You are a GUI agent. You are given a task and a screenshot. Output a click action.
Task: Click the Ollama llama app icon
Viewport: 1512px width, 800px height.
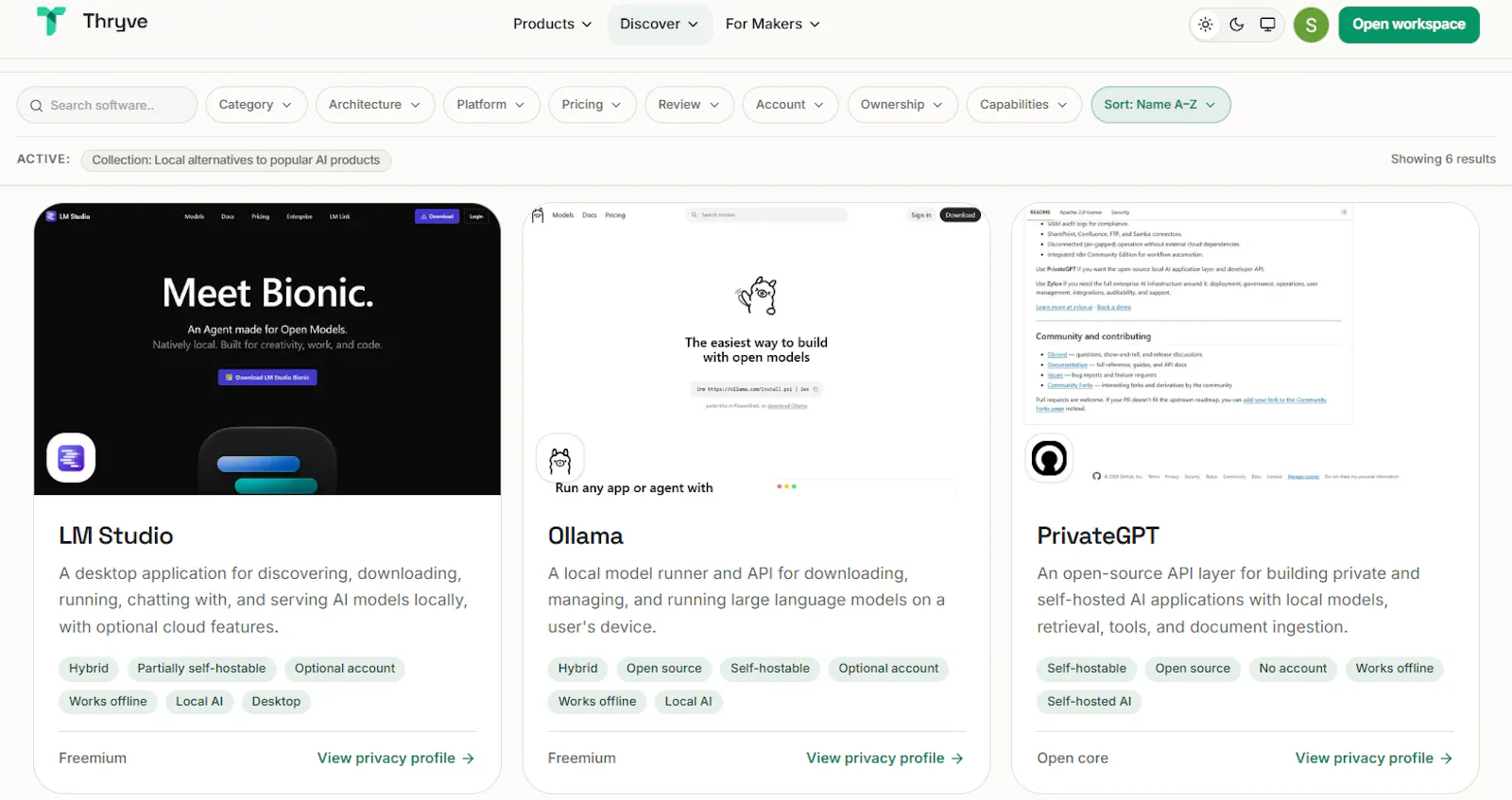tap(560, 458)
